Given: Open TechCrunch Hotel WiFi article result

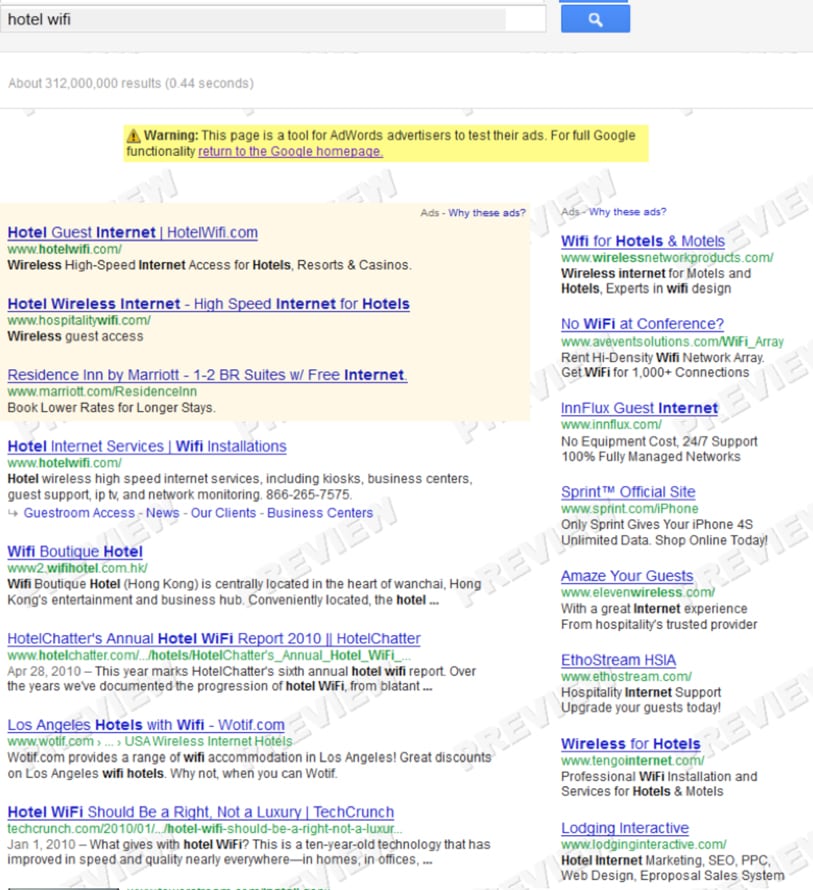Looking at the screenshot, I should click(200, 812).
